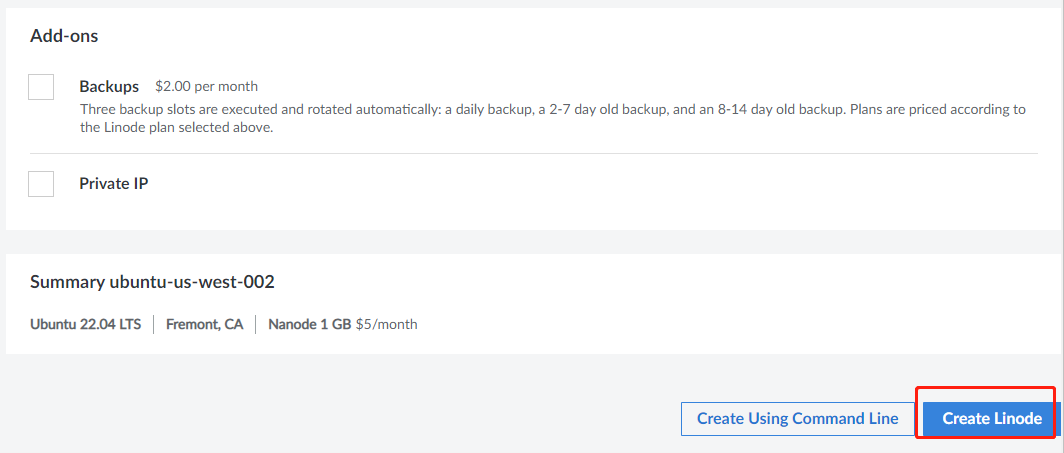Enable the Backups add-on checkbox
Viewport: 1064px width, 453px height.
[x=41, y=87]
